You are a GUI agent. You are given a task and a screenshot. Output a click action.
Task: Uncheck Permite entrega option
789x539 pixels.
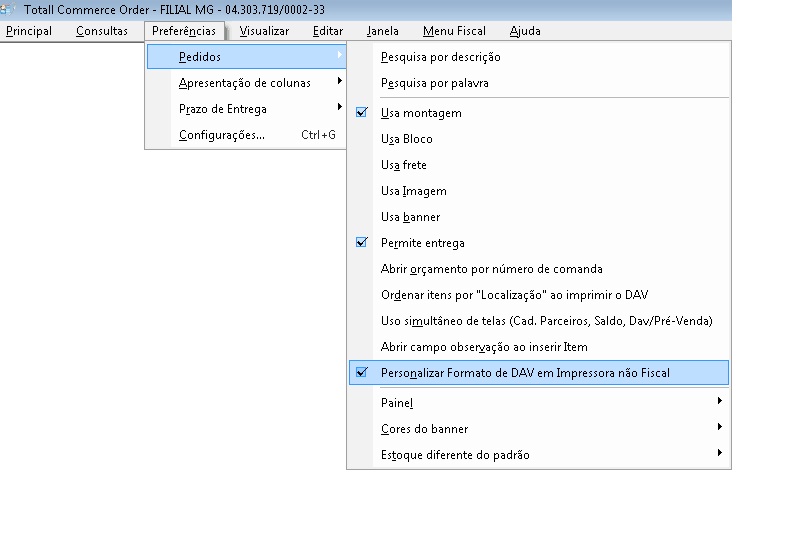click(539, 243)
